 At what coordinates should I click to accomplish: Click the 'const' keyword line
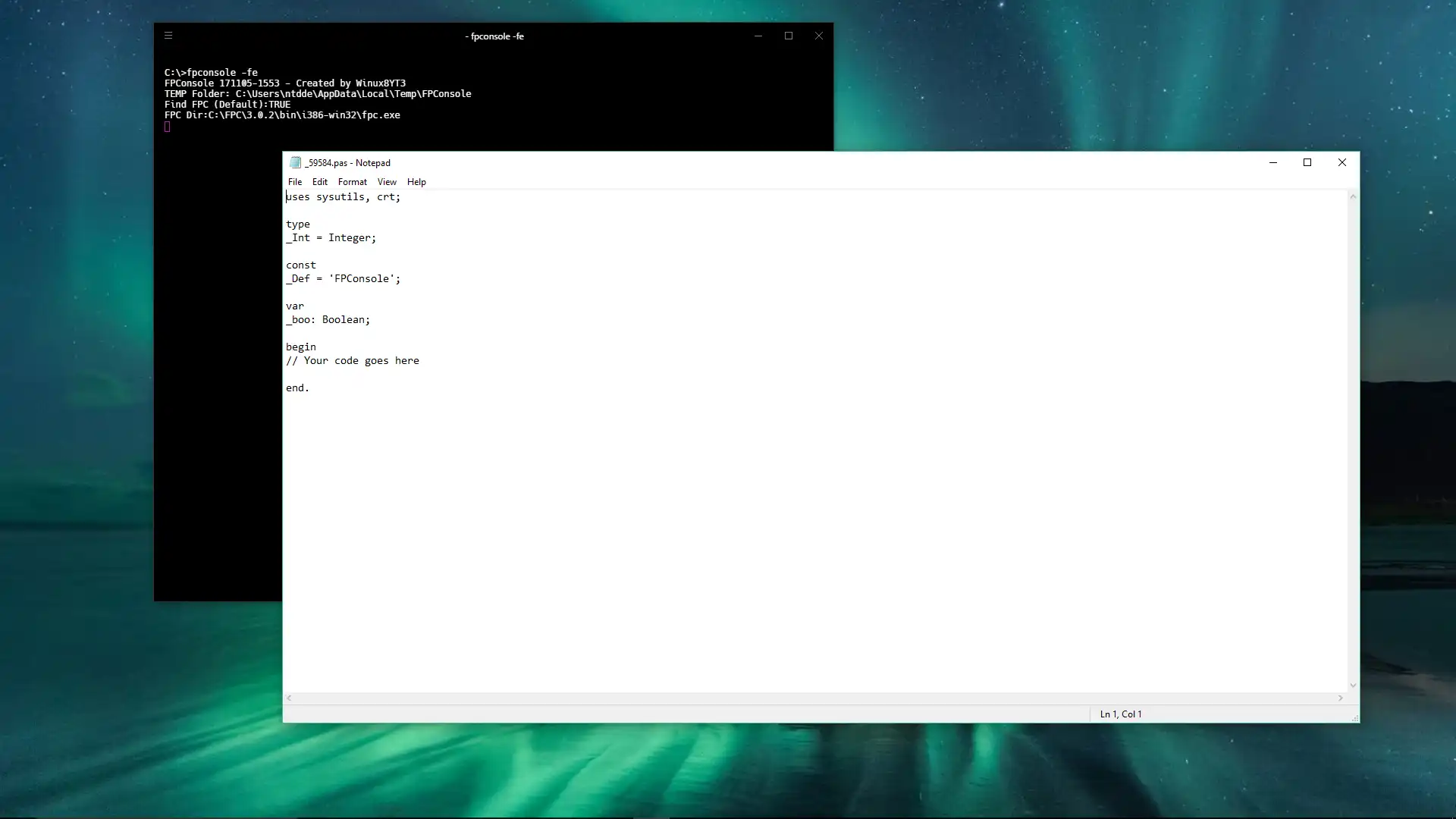[301, 265]
